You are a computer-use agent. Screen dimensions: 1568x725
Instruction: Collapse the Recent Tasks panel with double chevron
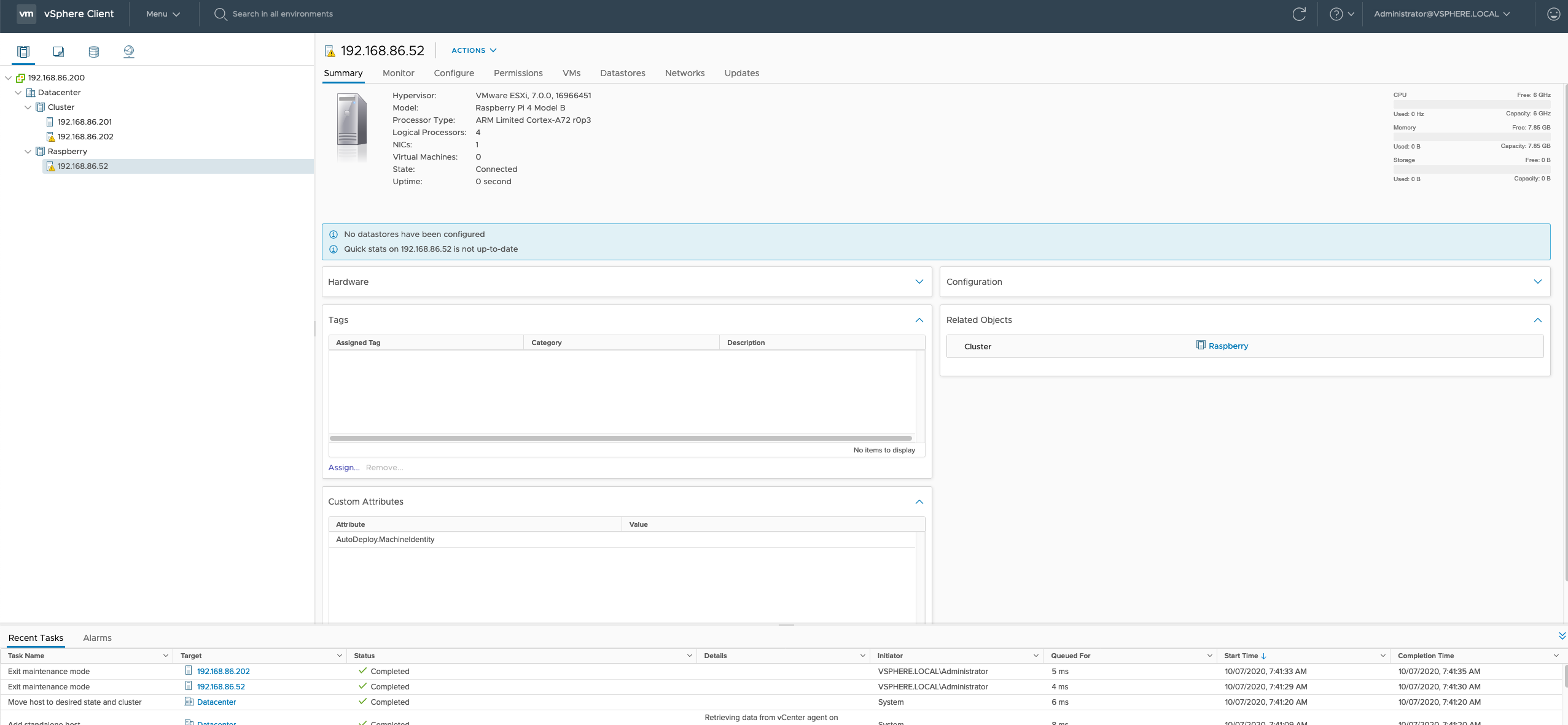tap(1562, 636)
